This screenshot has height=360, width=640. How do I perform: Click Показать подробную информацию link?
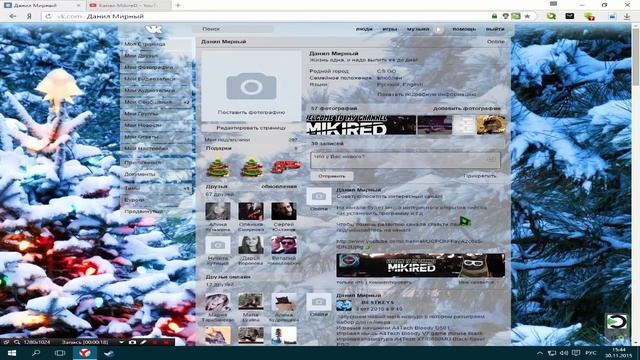(x=427, y=94)
